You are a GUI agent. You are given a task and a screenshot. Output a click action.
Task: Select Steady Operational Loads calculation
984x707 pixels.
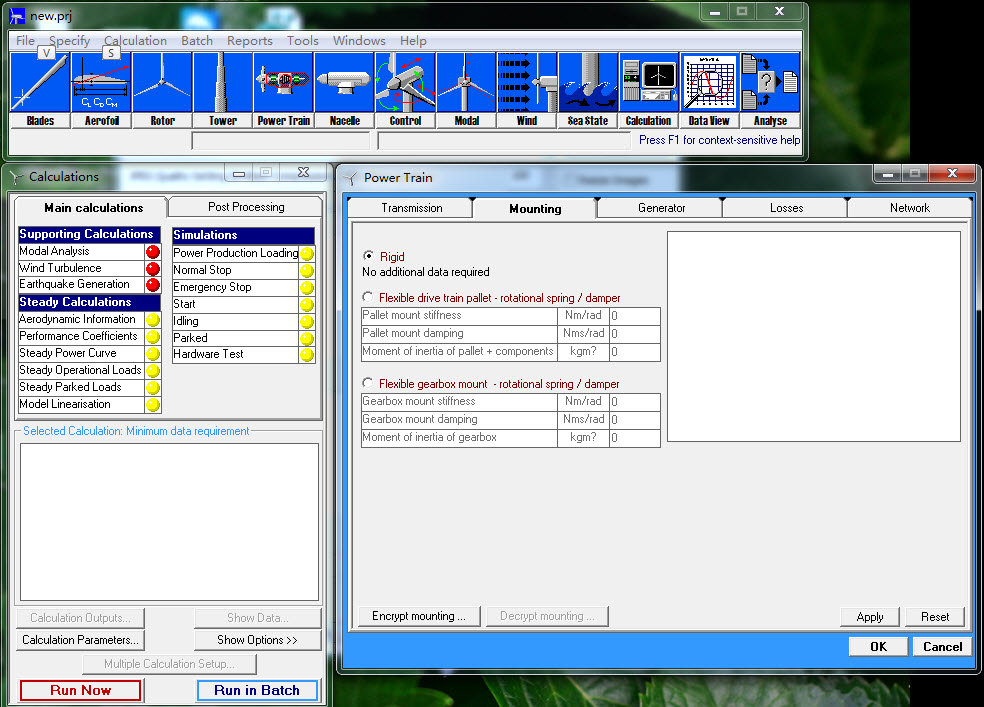point(81,370)
